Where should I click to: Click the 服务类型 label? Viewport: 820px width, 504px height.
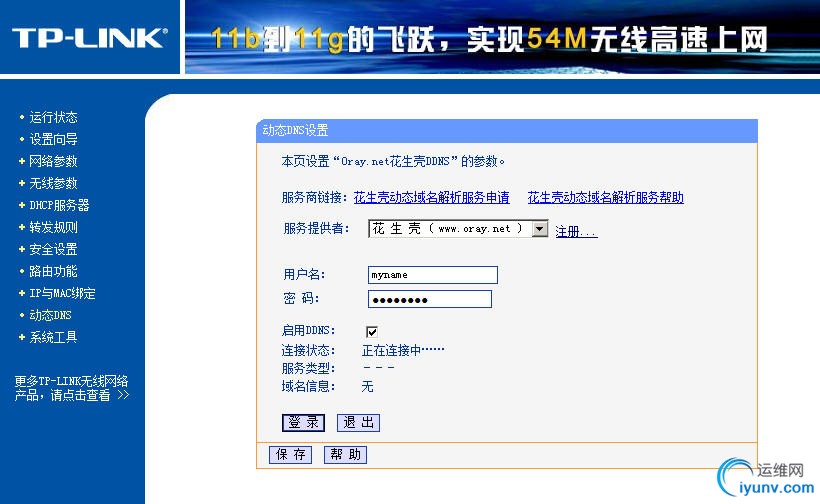pos(308,368)
